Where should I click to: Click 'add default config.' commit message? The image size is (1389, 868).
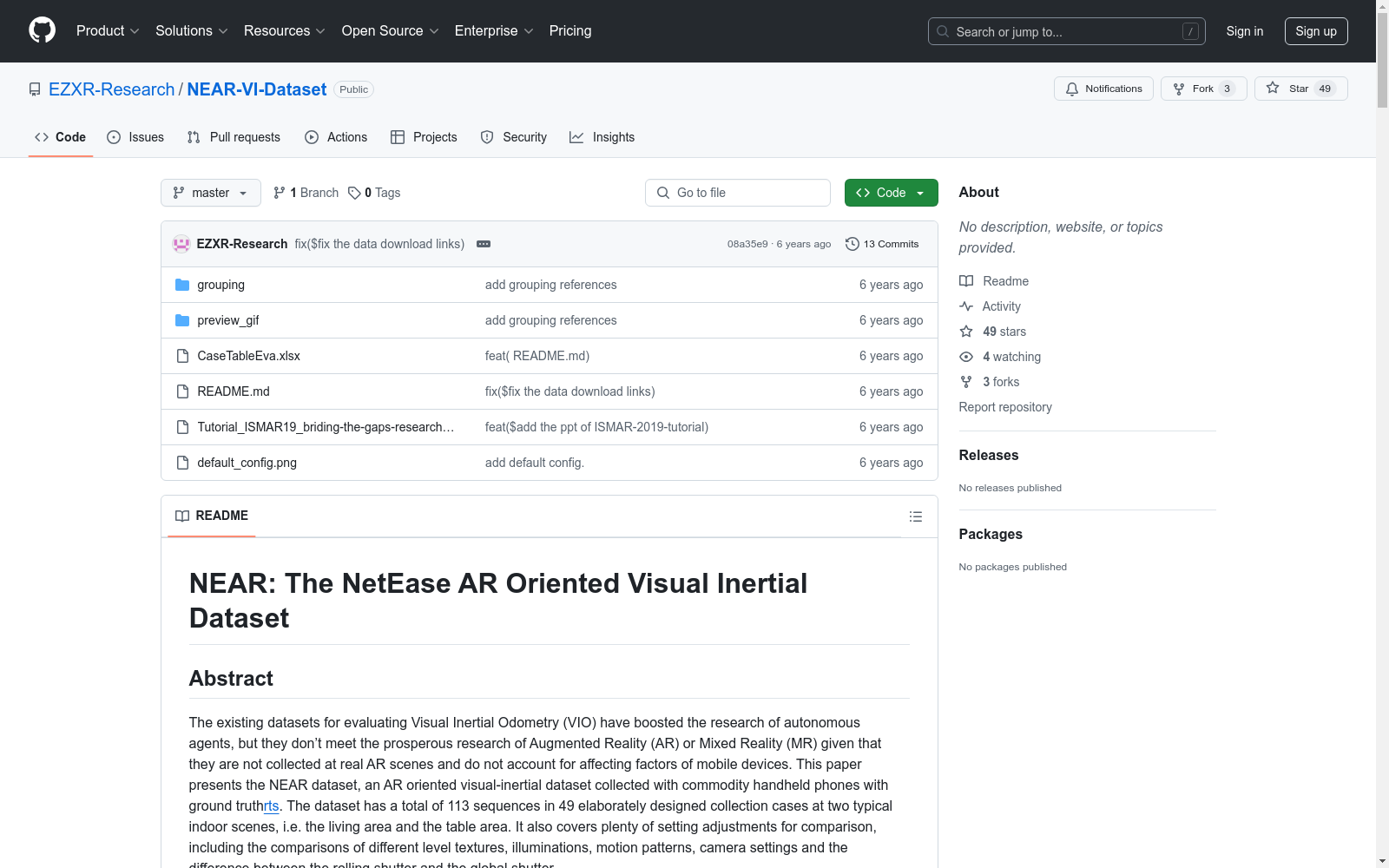point(535,463)
